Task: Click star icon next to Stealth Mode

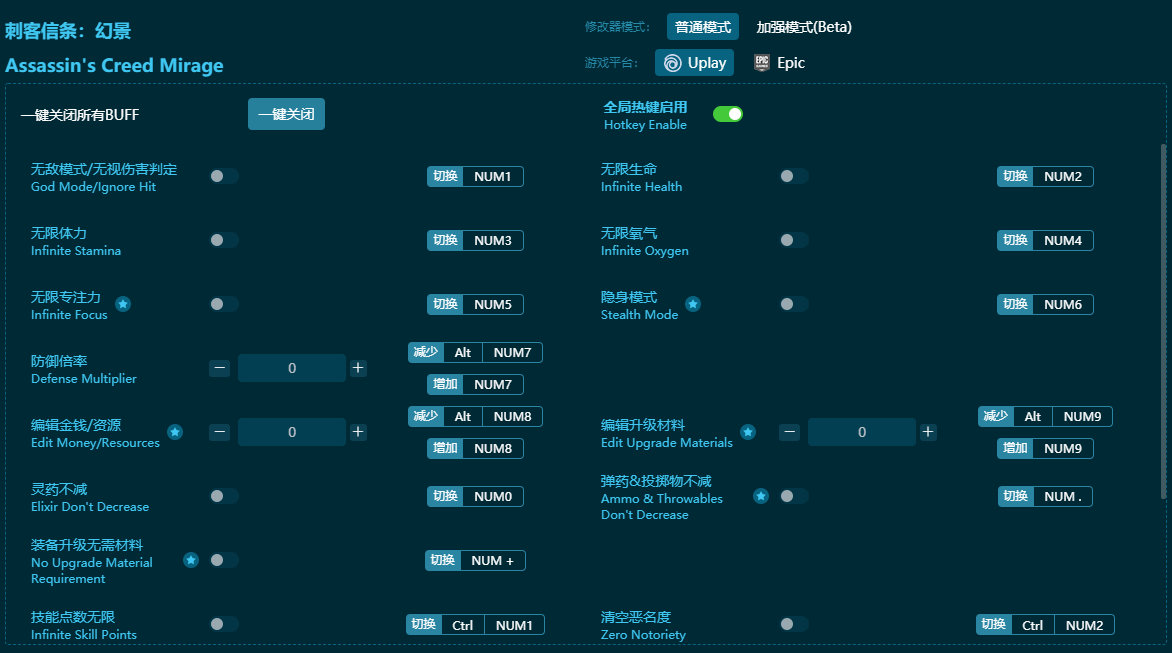Action: pyautogui.click(x=693, y=304)
